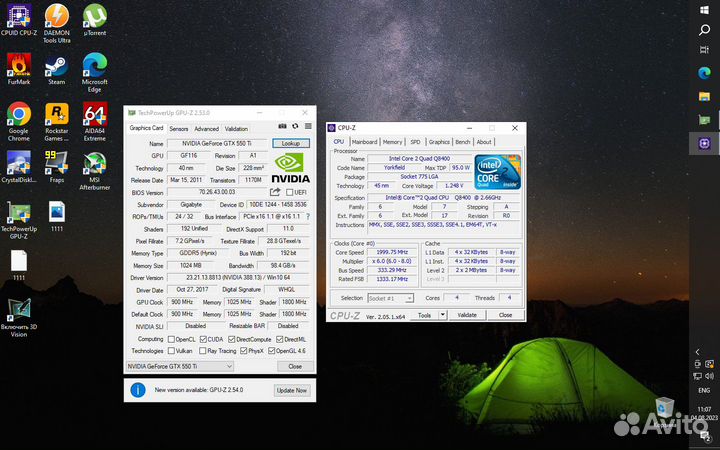The image size is (720, 450).
Task: Click the GPU-Z refresh icon
Action: pos(295,126)
